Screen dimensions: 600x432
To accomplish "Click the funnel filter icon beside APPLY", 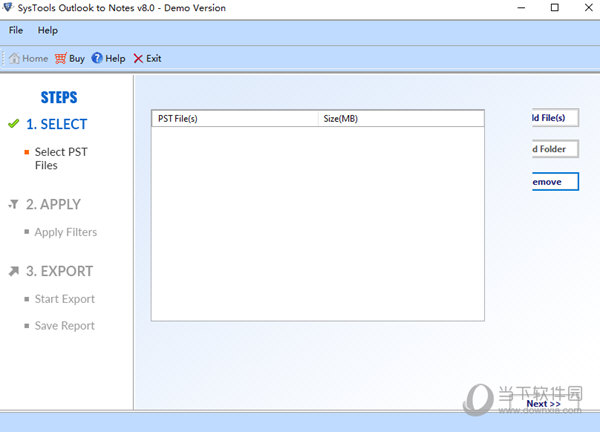I will coord(13,204).
